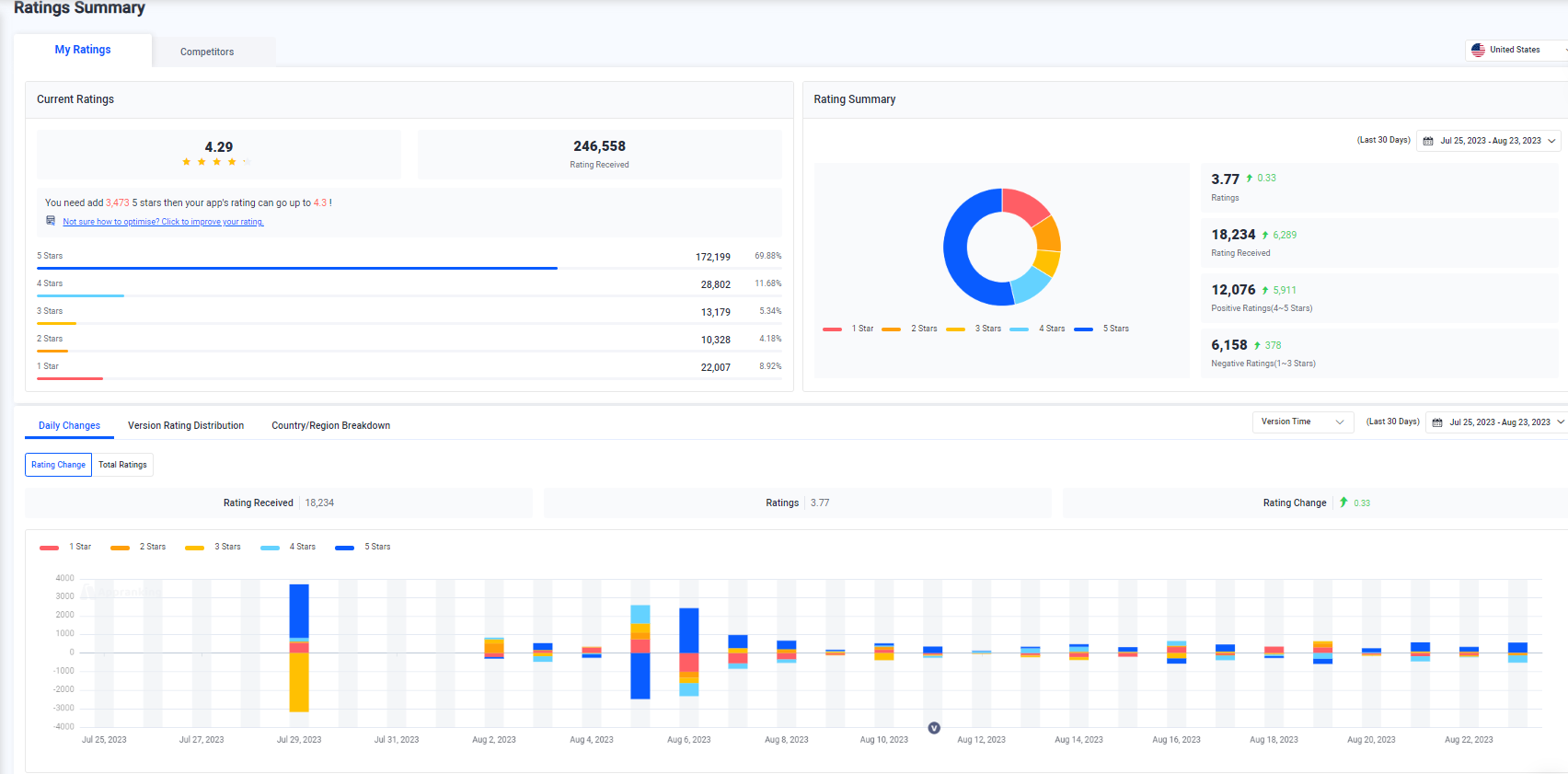Click the version marker on the chart timeline

pos(934,728)
